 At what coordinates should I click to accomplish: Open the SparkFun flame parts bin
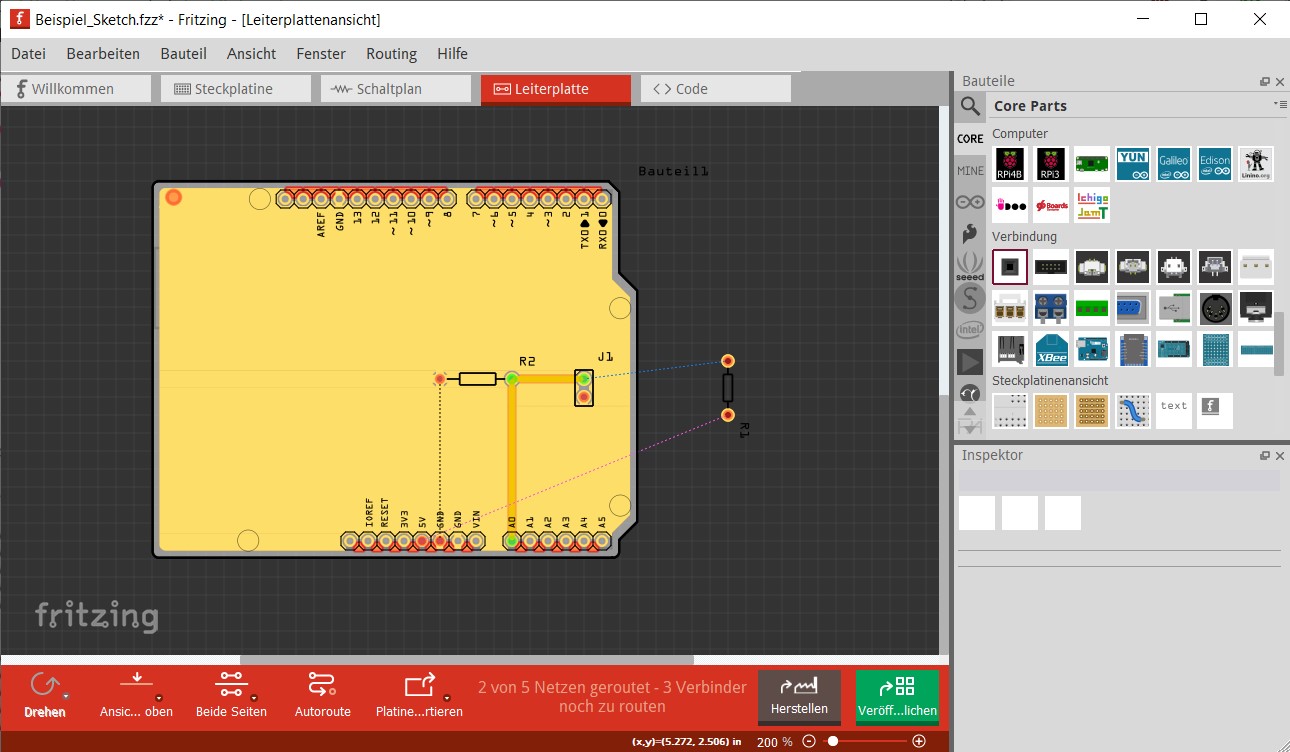tap(970, 234)
